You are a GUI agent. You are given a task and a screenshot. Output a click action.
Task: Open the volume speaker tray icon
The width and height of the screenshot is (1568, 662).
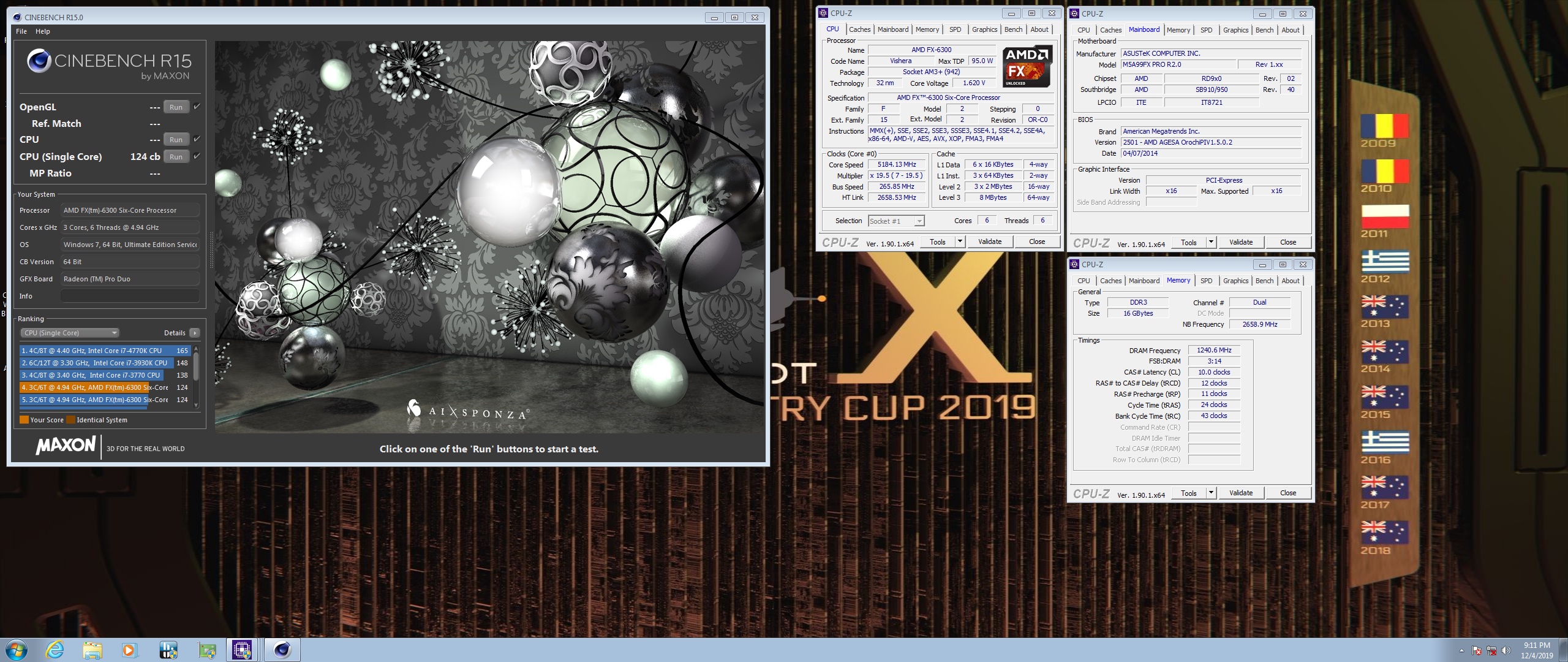1506,650
